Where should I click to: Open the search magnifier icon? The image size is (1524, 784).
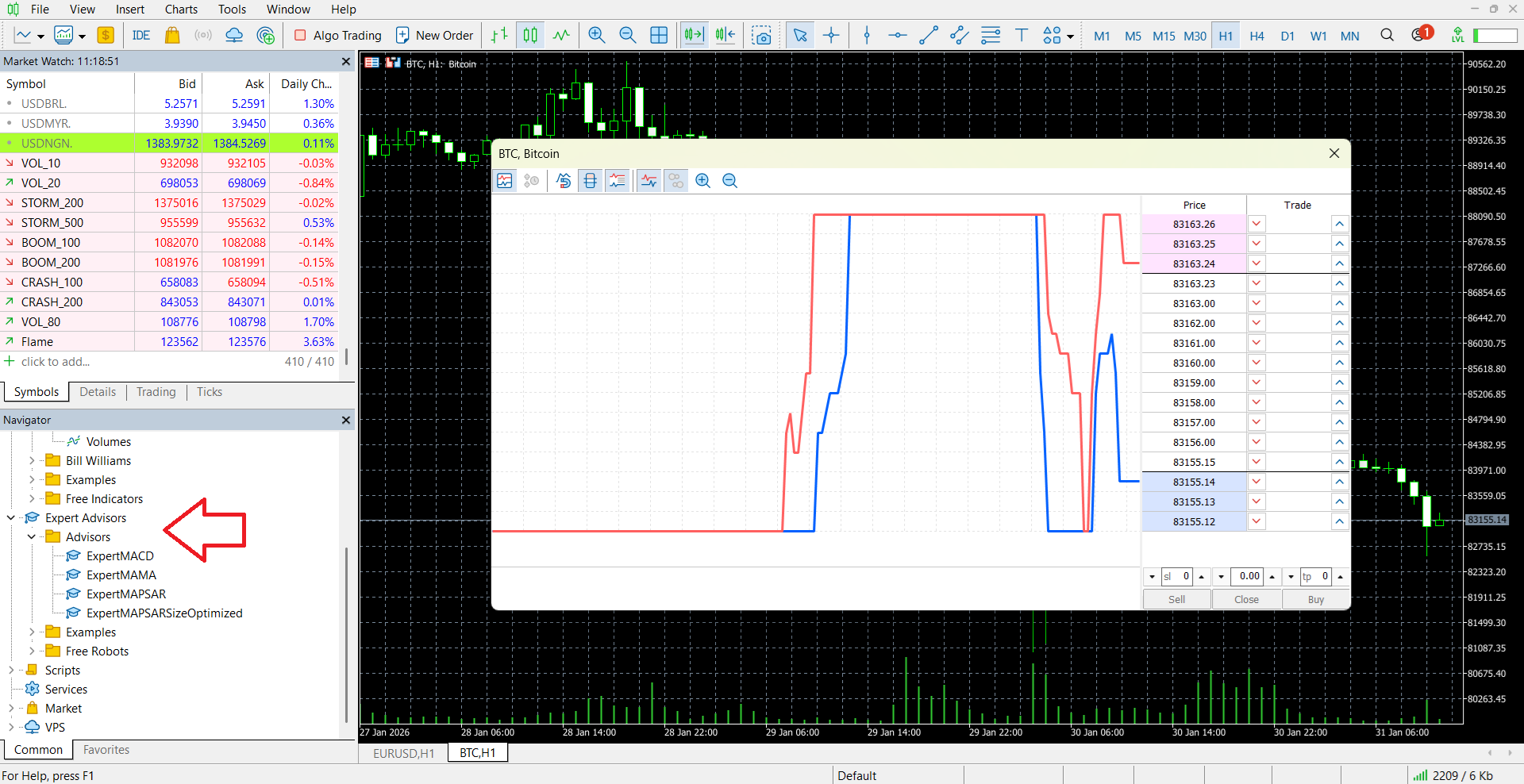click(x=1387, y=35)
